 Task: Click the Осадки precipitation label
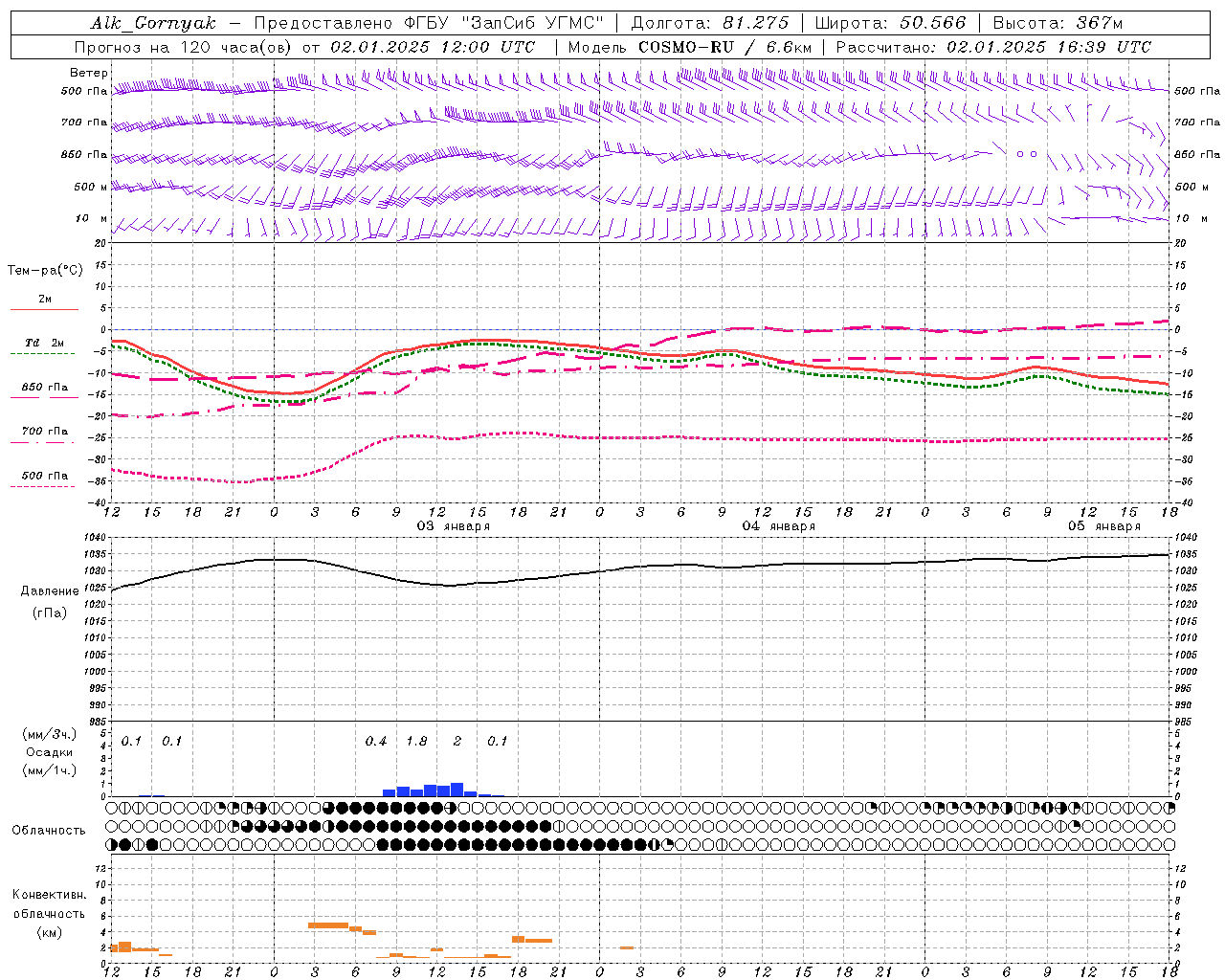(49, 752)
